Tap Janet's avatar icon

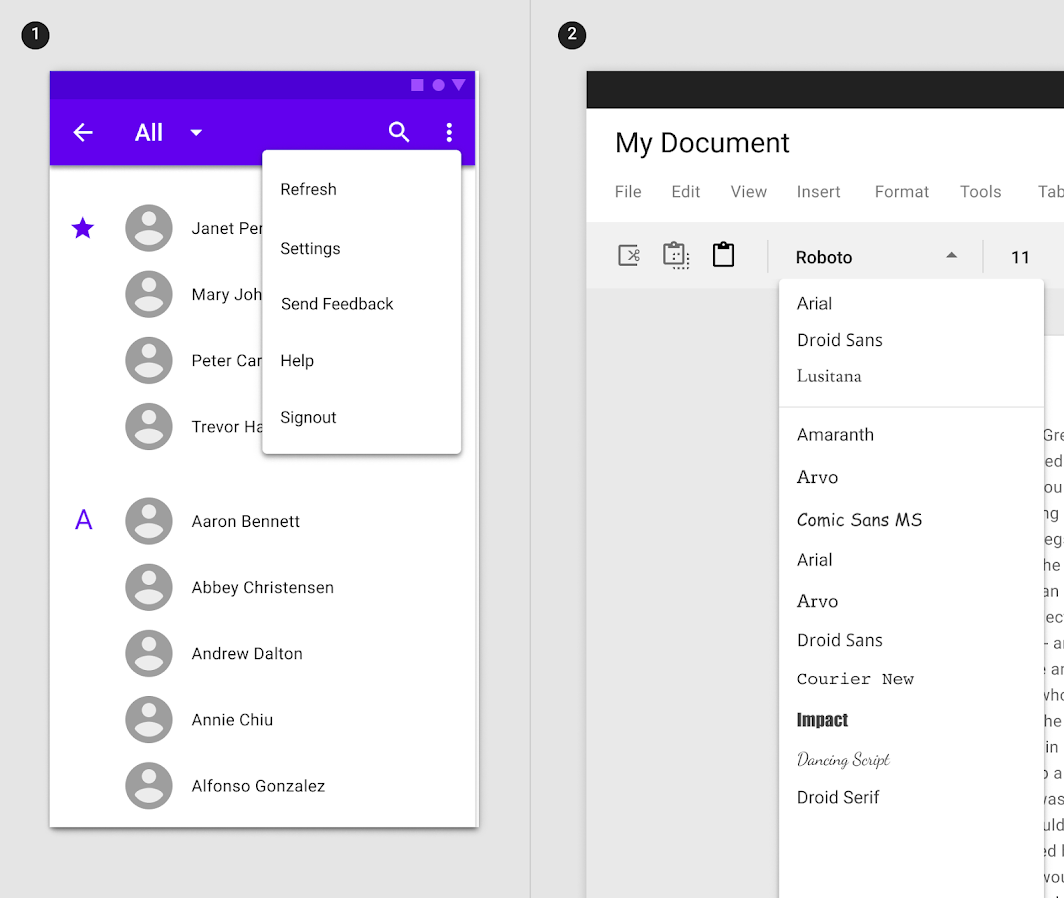pyautogui.click(x=149, y=228)
